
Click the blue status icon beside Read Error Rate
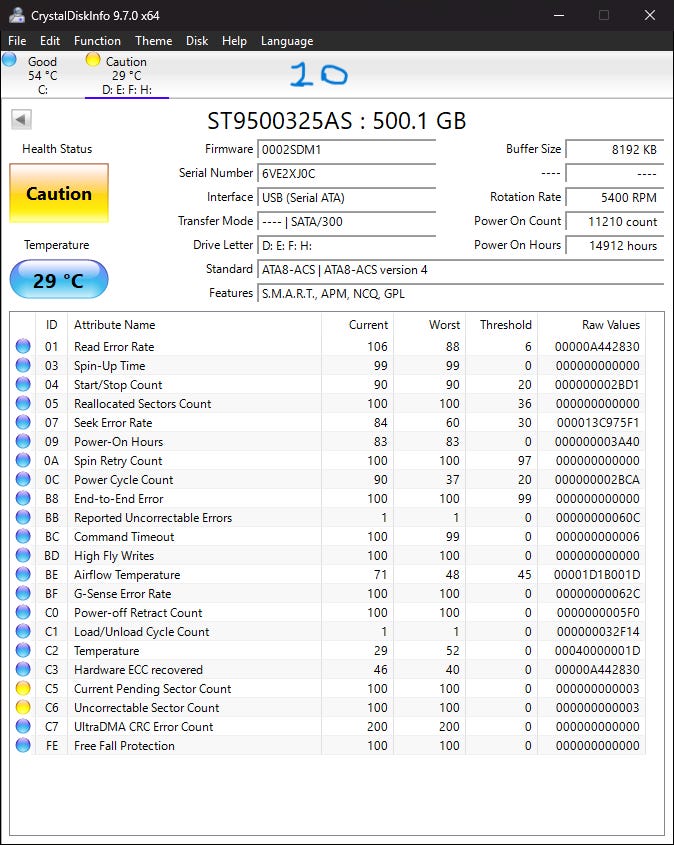click(x=23, y=347)
